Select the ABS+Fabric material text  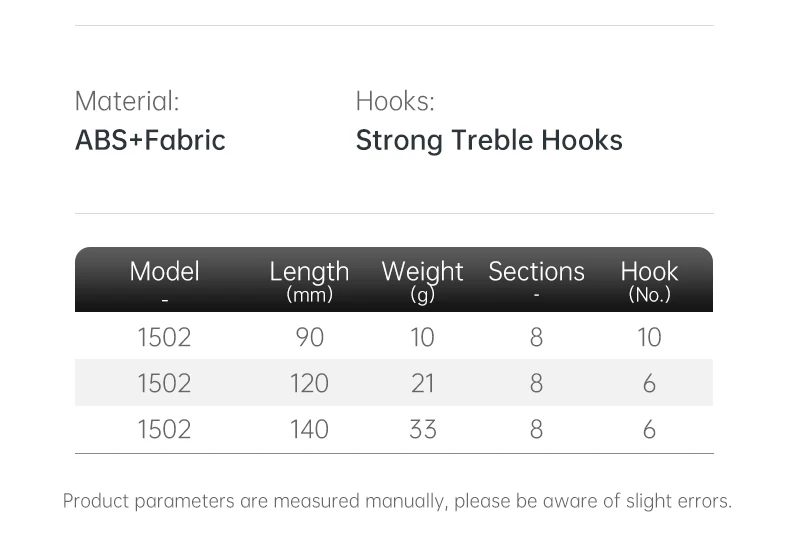click(x=150, y=140)
